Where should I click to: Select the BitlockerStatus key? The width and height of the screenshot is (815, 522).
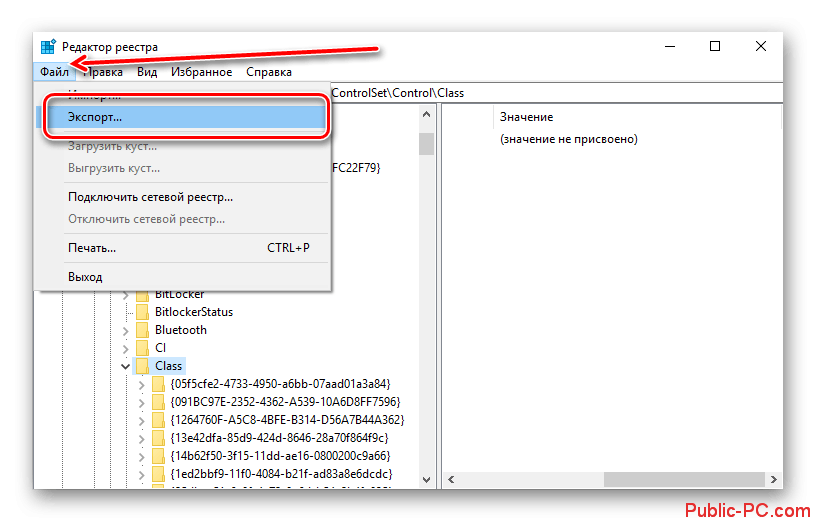pos(194,312)
